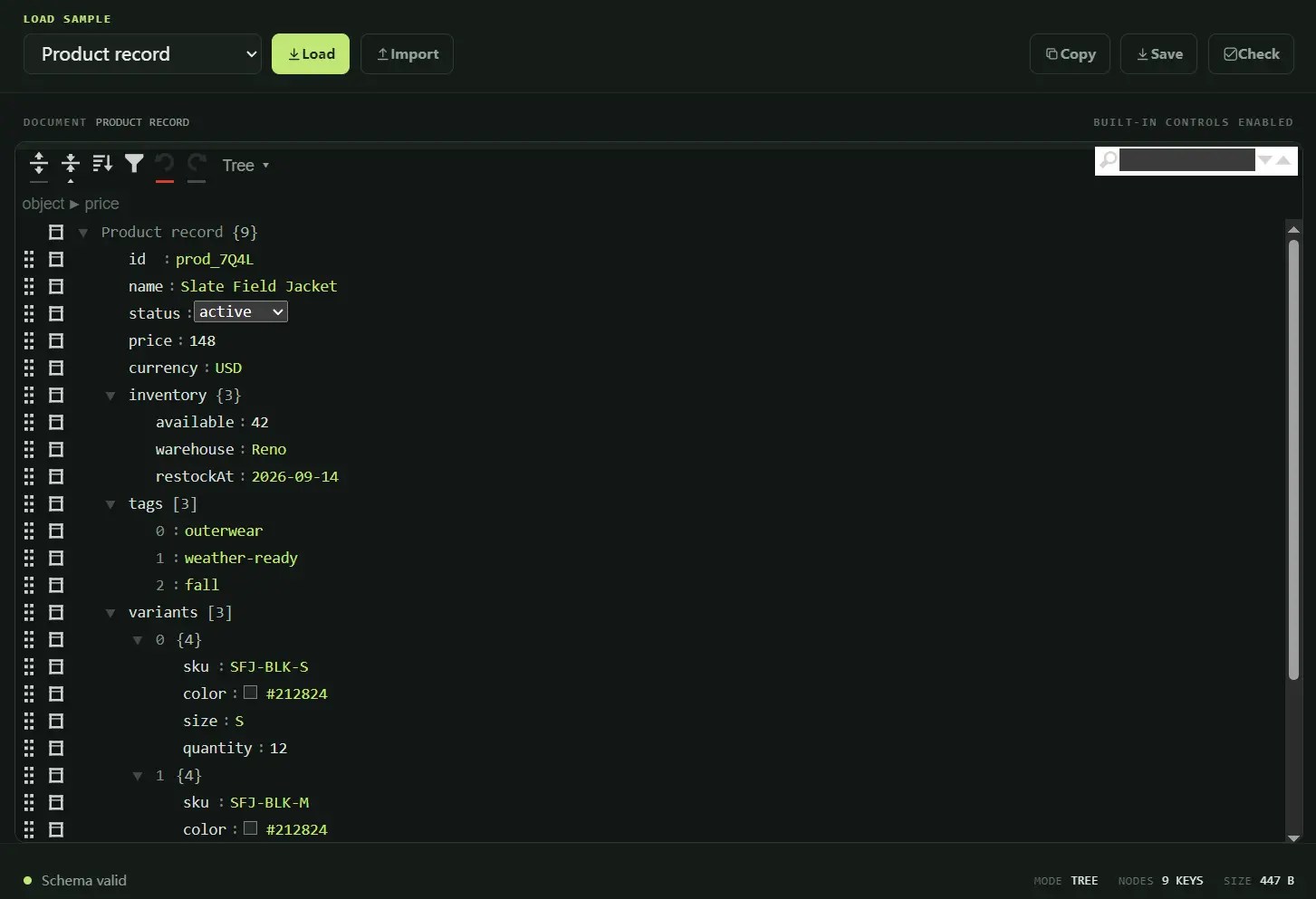Image resolution: width=1316 pixels, height=899 pixels.
Task: Open actions menu for tags row
Action: click(x=56, y=503)
